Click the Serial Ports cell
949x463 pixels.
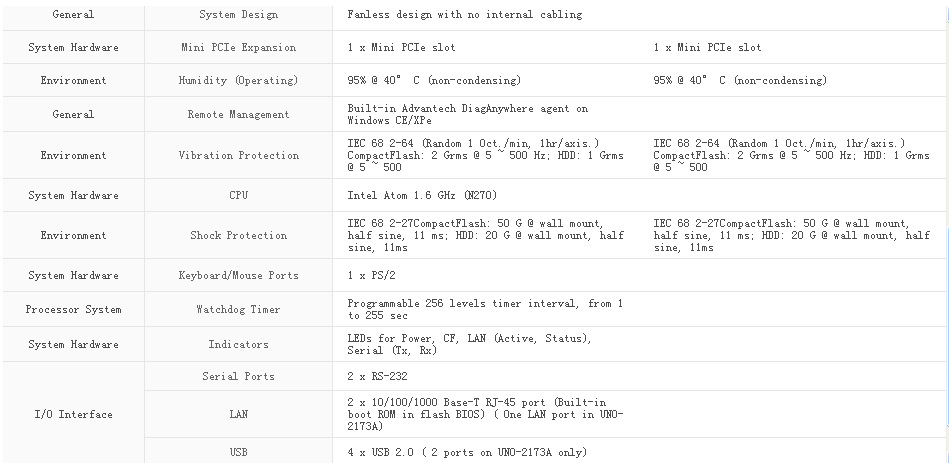[238, 377]
